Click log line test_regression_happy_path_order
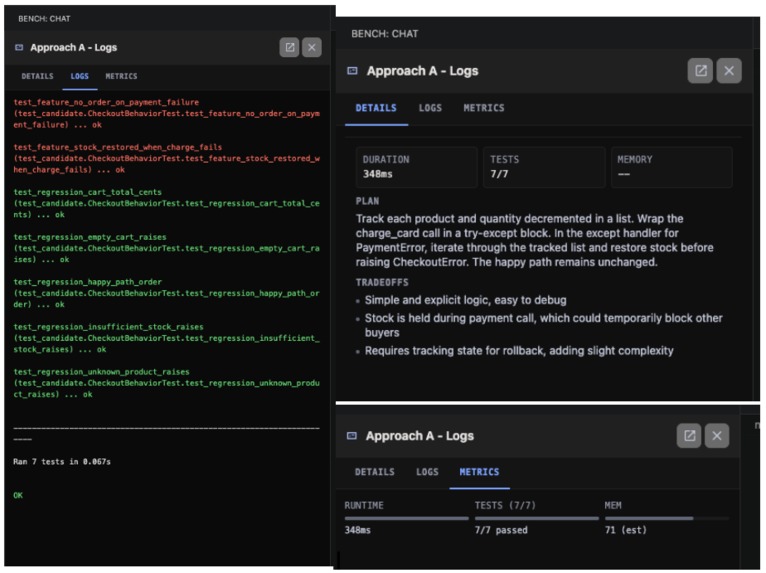Viewport: 766px width, 573px height. [166, 293]
